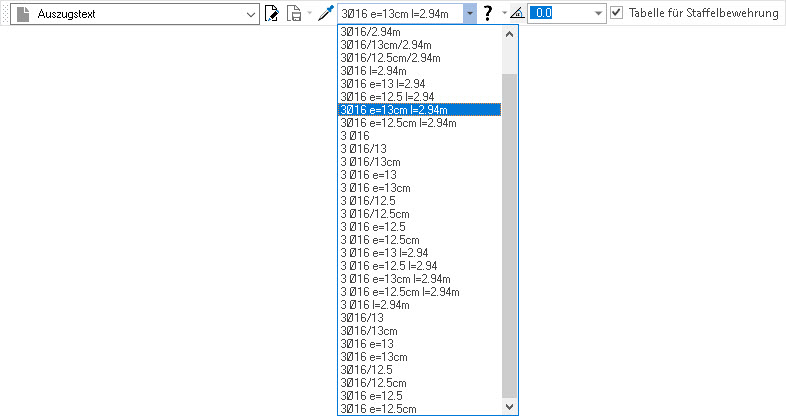Image resolution: width=786 pixels, height=416 pixels.
Task: Click the list's vertical scrollbar thumb
Action: point(509,236)
